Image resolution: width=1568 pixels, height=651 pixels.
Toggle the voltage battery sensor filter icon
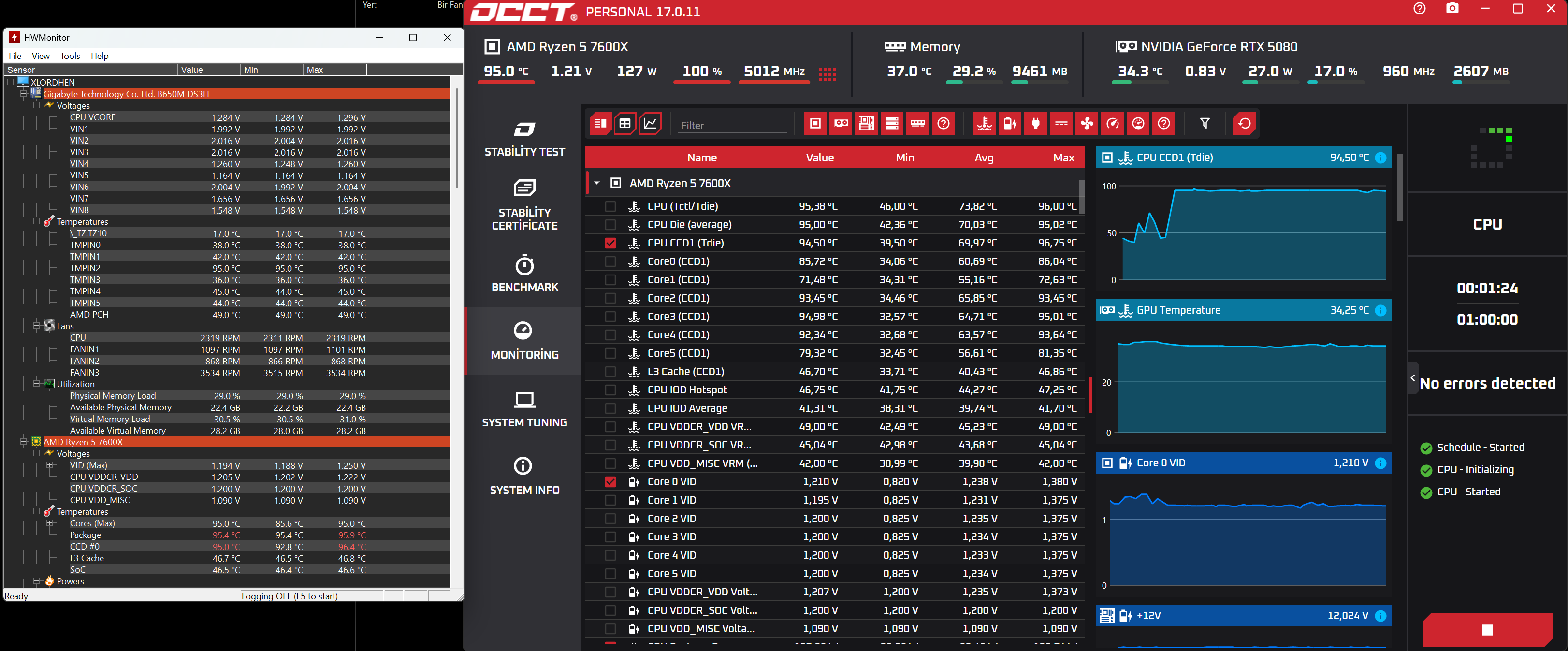(1010, 124)
